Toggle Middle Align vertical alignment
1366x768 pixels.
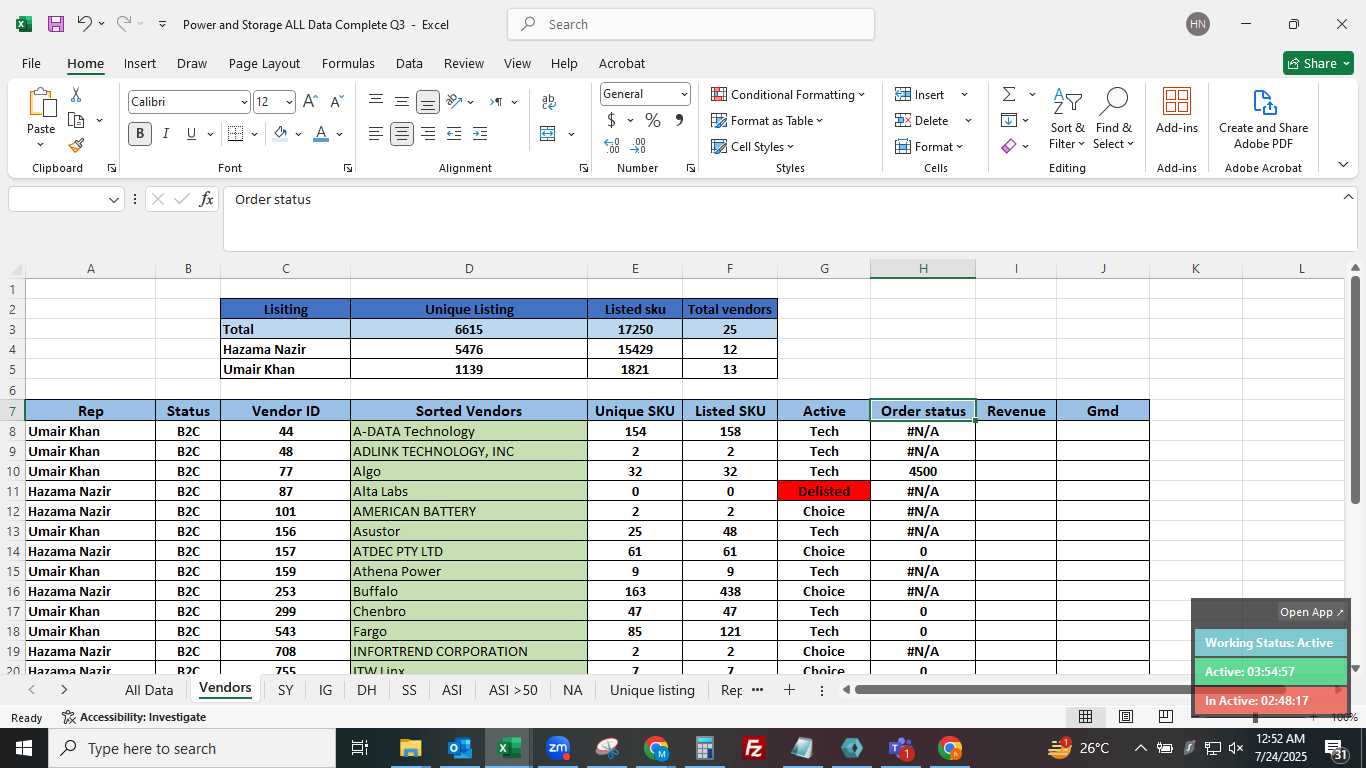402,101
